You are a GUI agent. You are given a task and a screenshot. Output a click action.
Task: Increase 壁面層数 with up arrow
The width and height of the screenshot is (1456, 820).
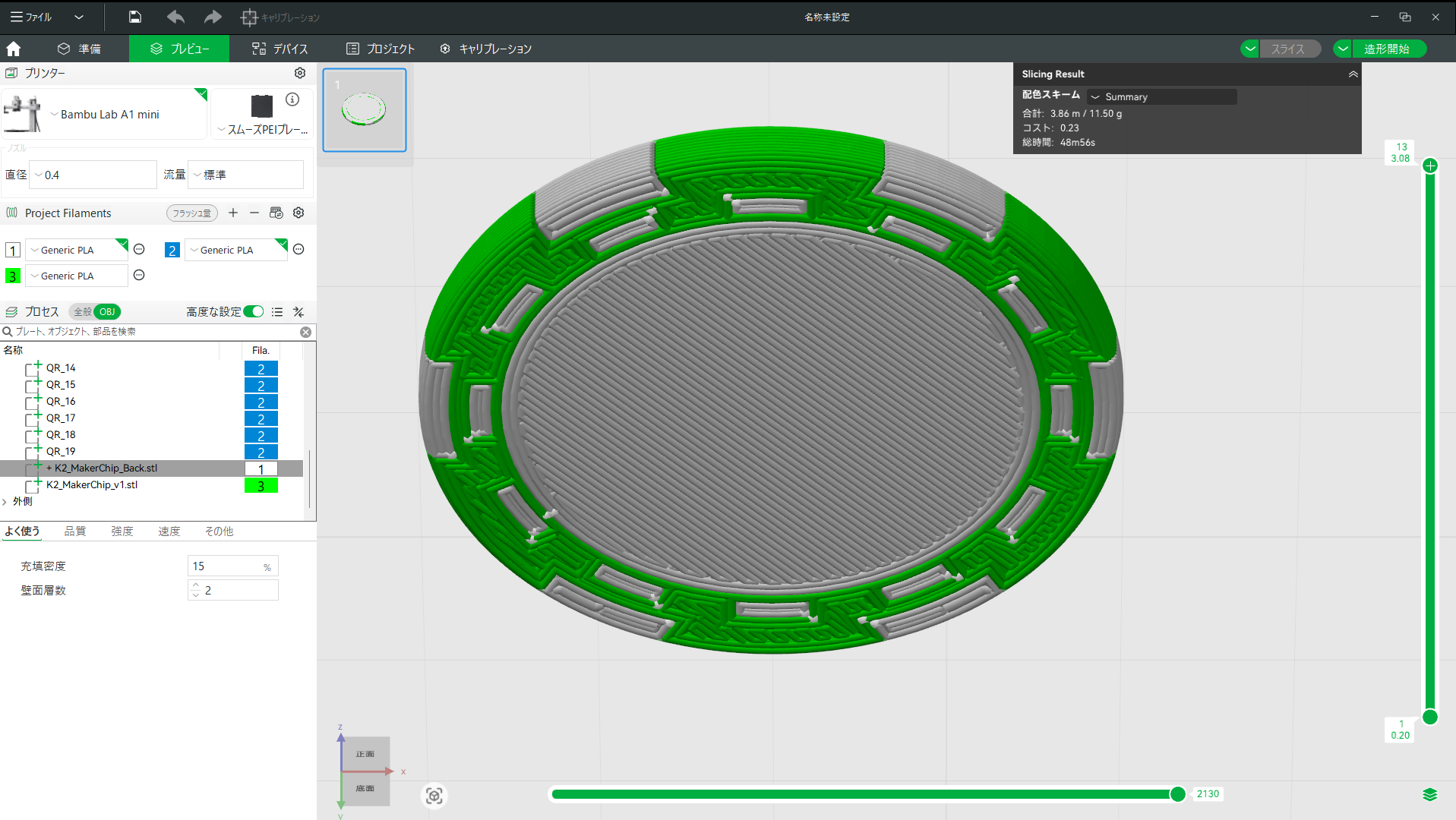point(196,585)
